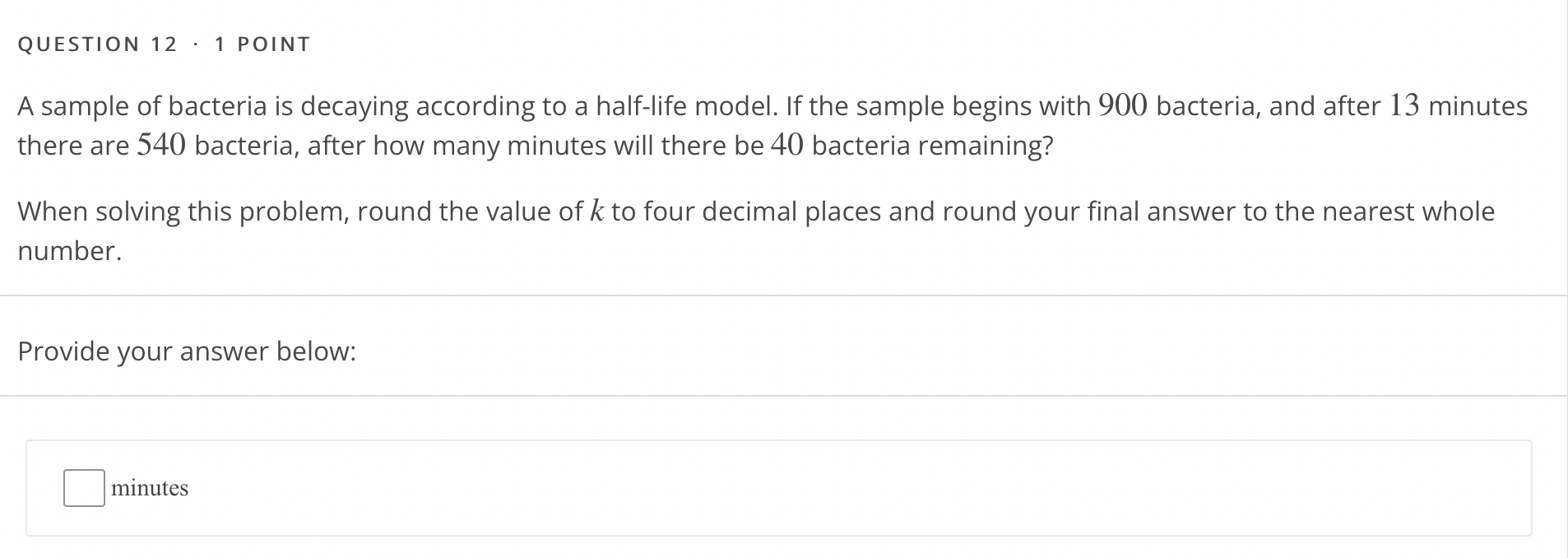Click the answer section container

point(782,487)
